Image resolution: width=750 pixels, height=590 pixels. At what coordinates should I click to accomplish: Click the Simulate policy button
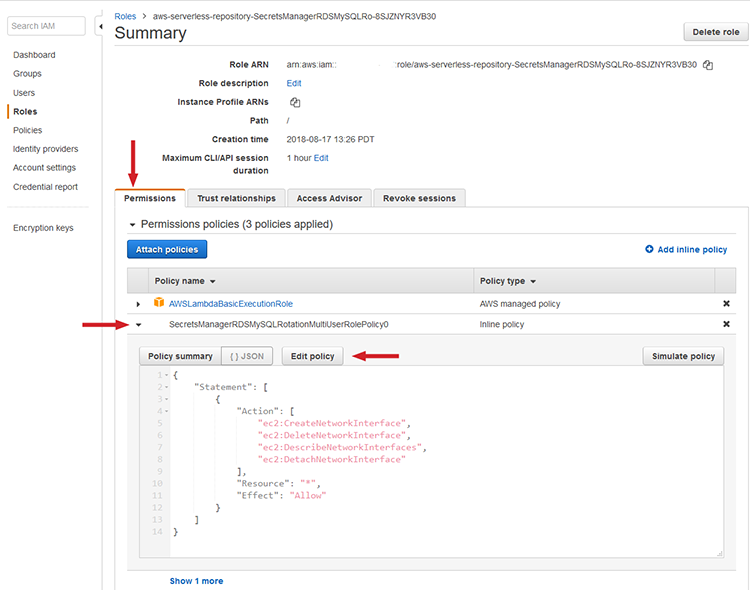coord(683,356)
